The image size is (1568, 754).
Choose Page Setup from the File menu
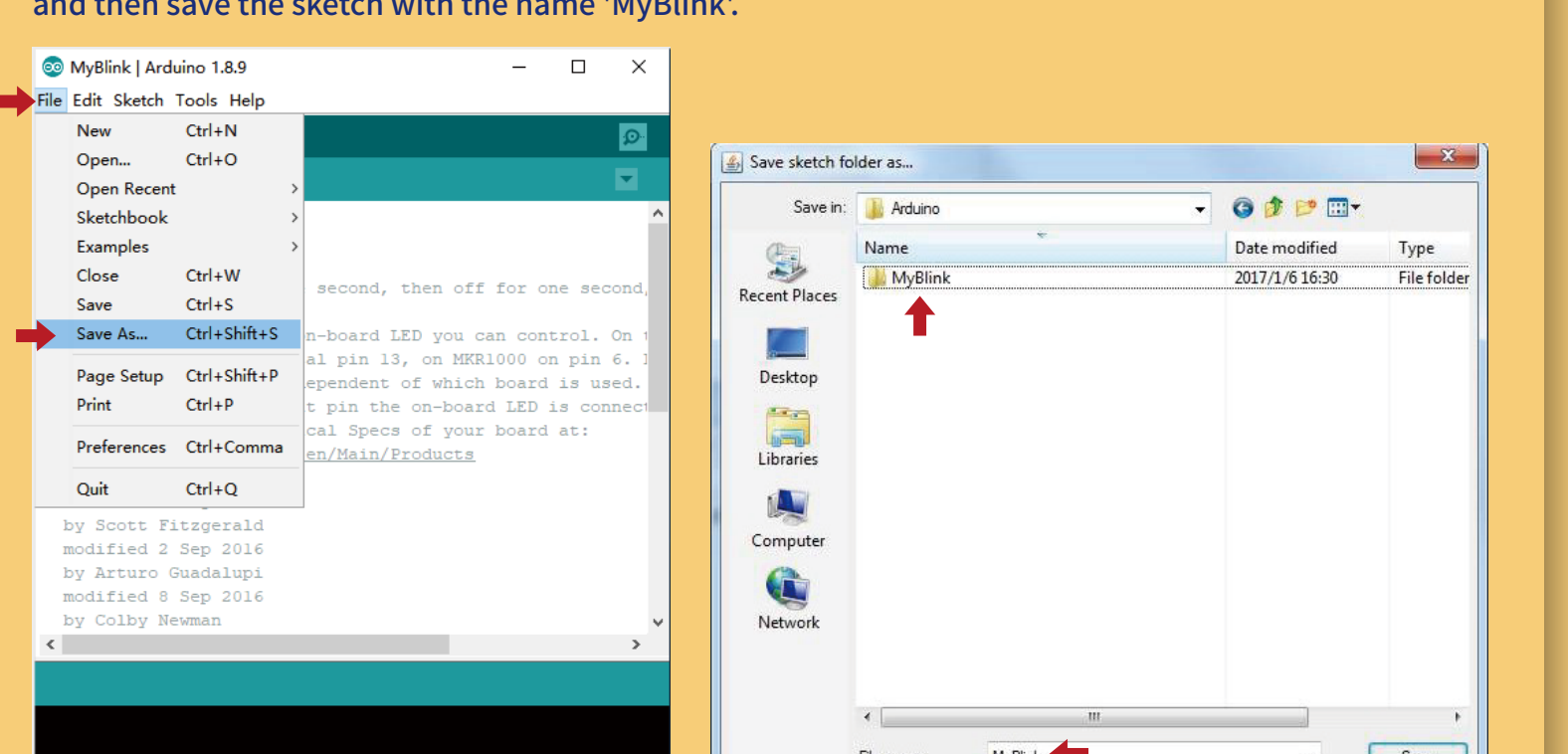point(168,376)
